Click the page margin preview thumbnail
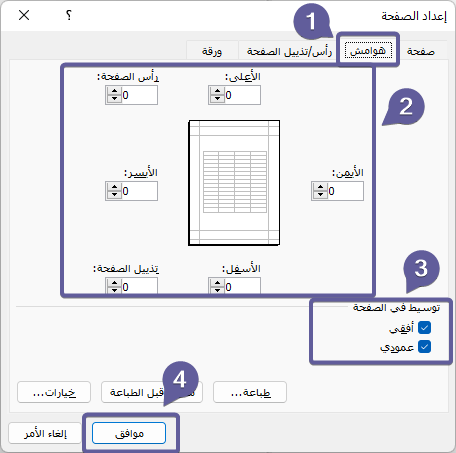This screenshot has height=453, width=456. pos(234,183)
